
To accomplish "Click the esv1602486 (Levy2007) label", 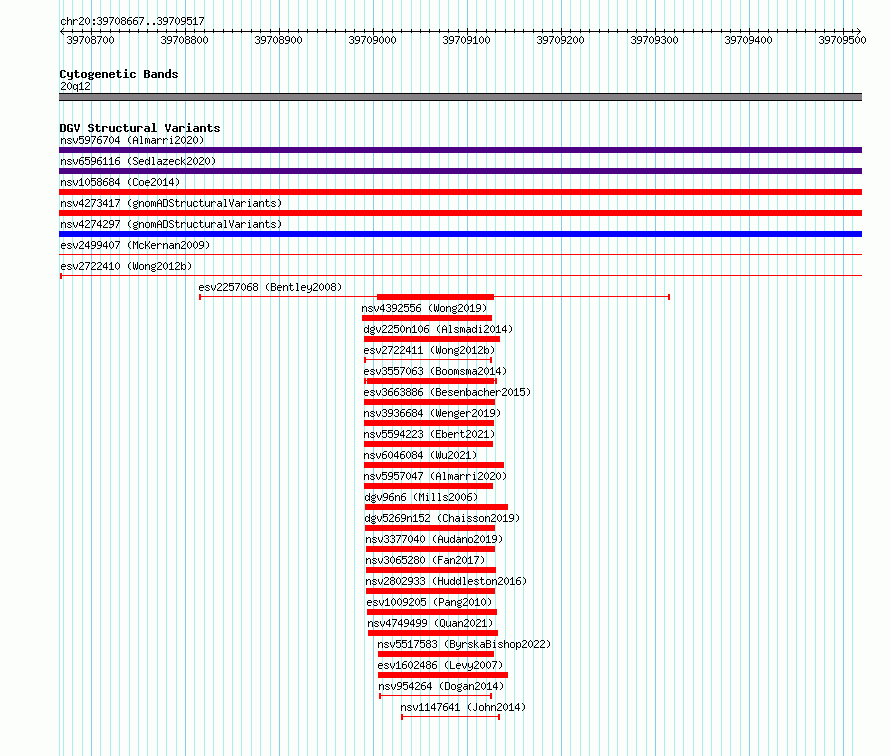I will pos(440,665).
